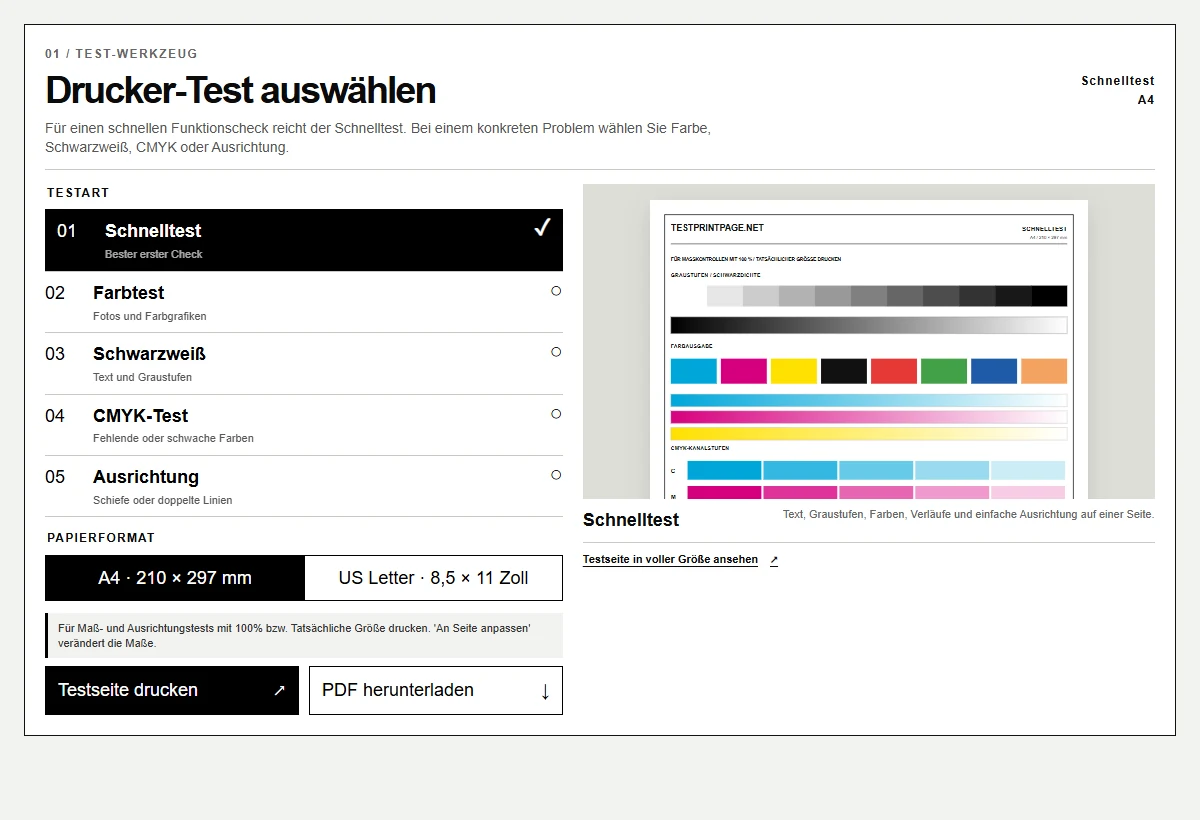Image resolution: width=1200 pixels, height=820 pixels.
Task: Pick the A4 210 × 297 mm paper format
Action: [175, 578]
